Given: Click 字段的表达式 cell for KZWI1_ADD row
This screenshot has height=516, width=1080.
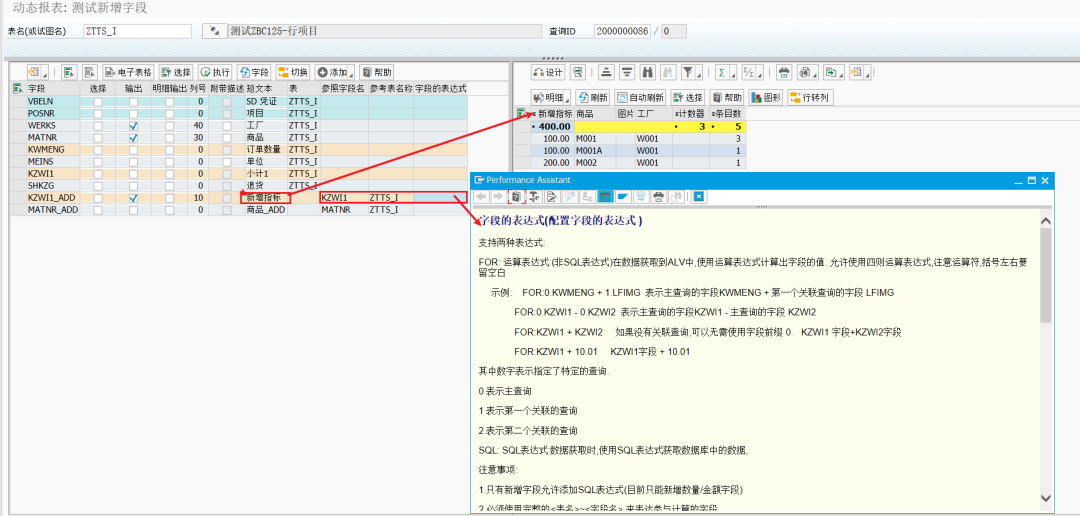Looking at the screenshot, I should click(441, 198).
